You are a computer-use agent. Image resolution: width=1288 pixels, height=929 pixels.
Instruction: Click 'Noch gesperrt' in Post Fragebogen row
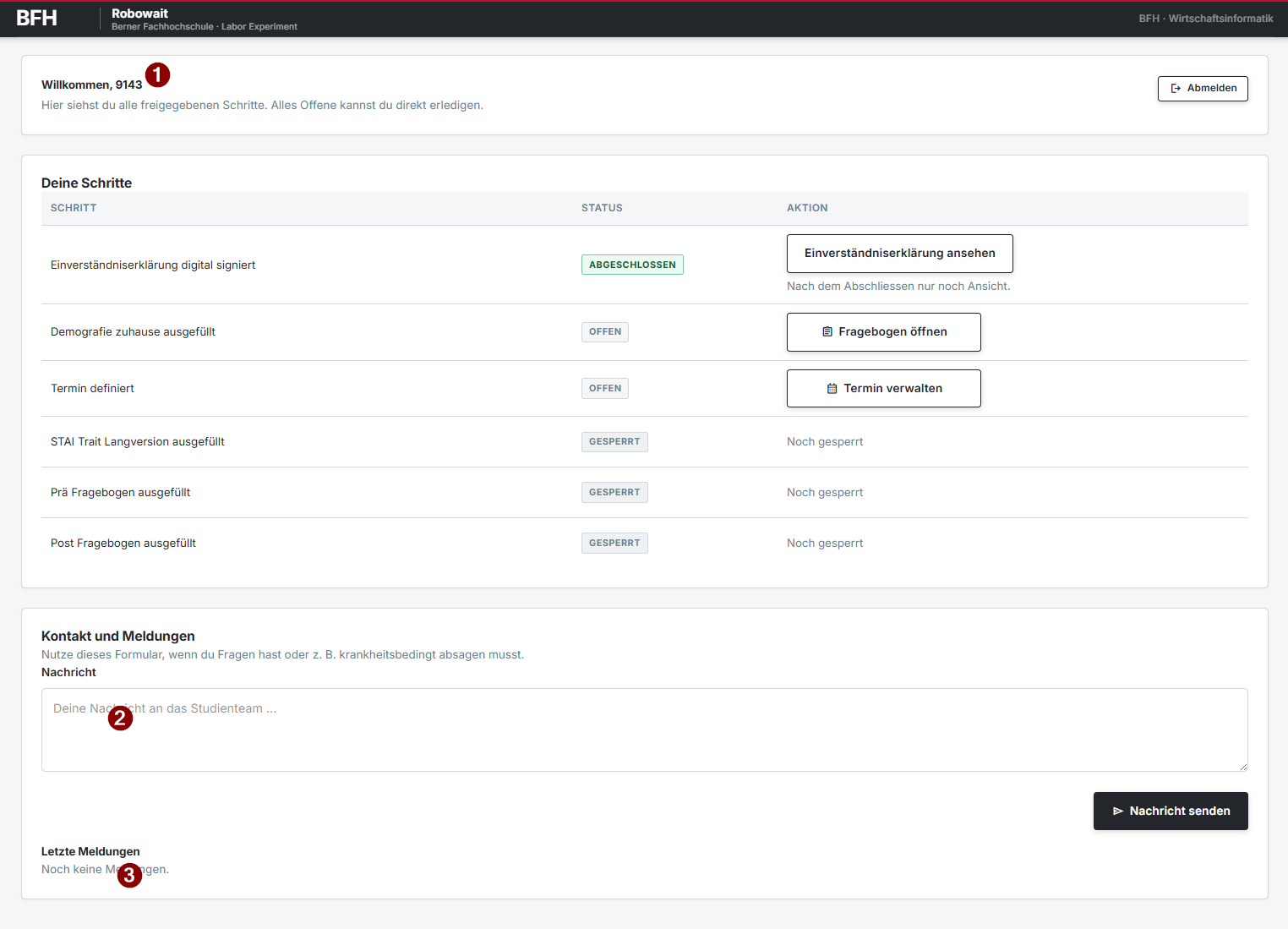[825, 544]
